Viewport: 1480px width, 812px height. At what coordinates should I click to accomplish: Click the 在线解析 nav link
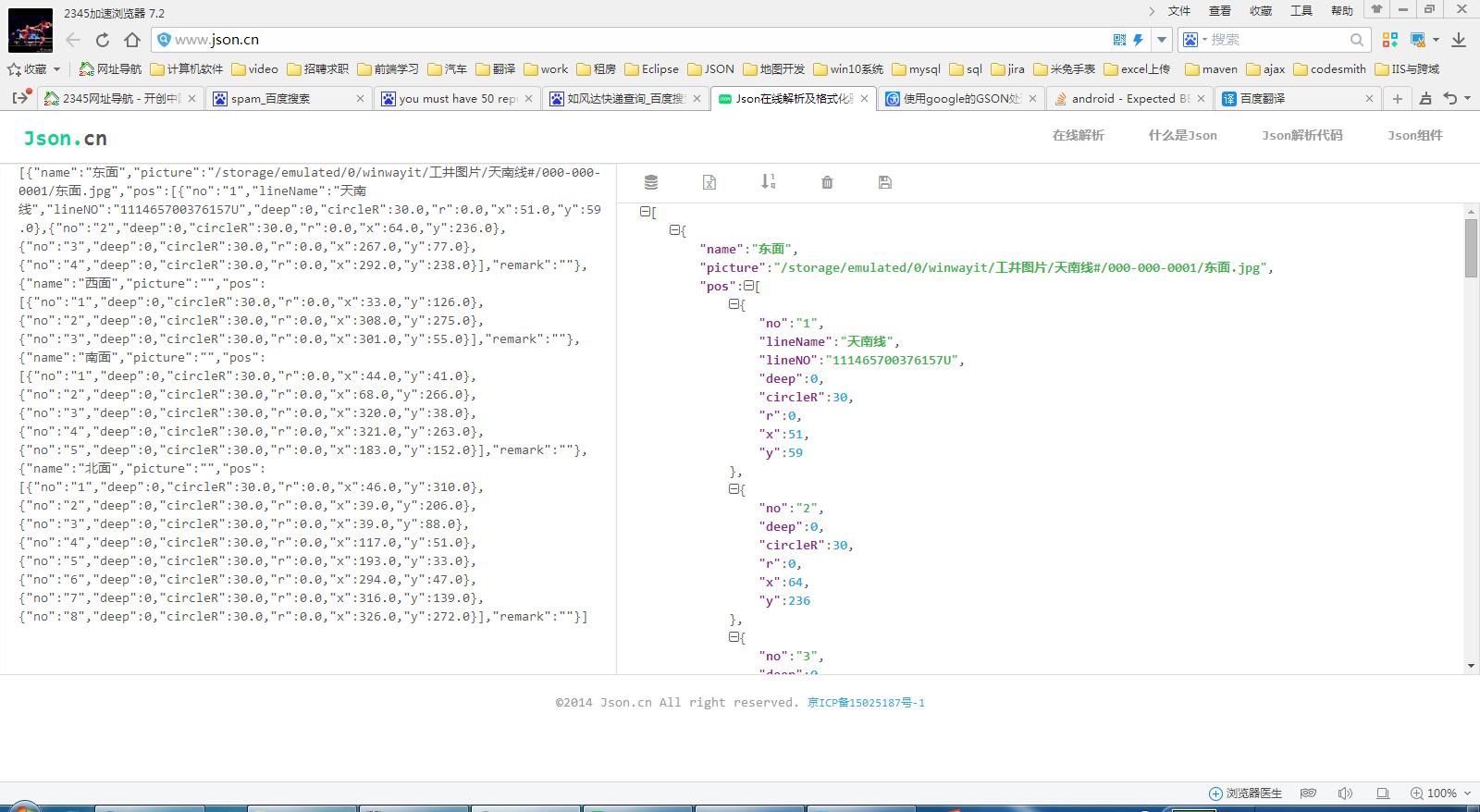[1078, 135]
